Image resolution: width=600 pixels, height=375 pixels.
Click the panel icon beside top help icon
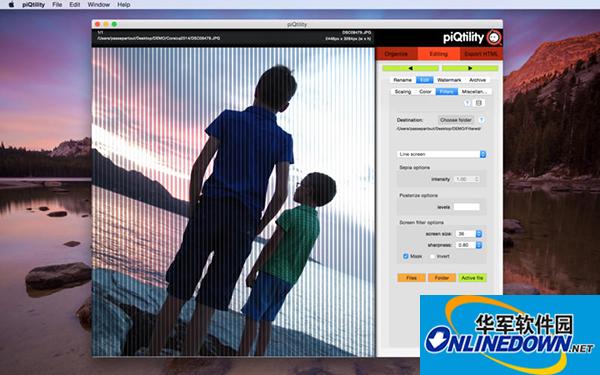(478, 103)
